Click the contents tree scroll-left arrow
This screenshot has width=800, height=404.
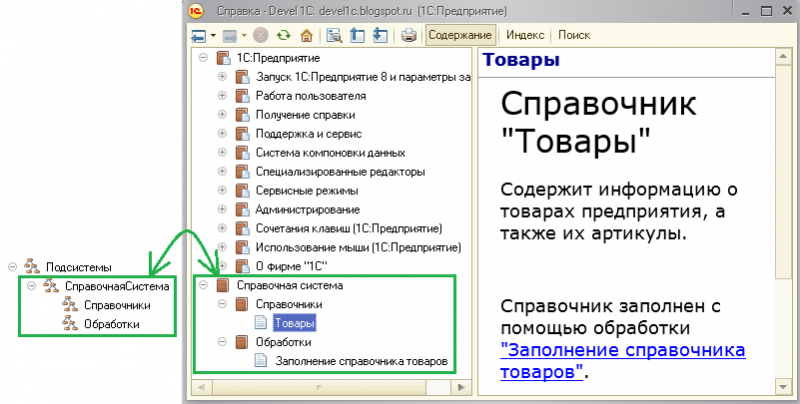pos(201,387)
